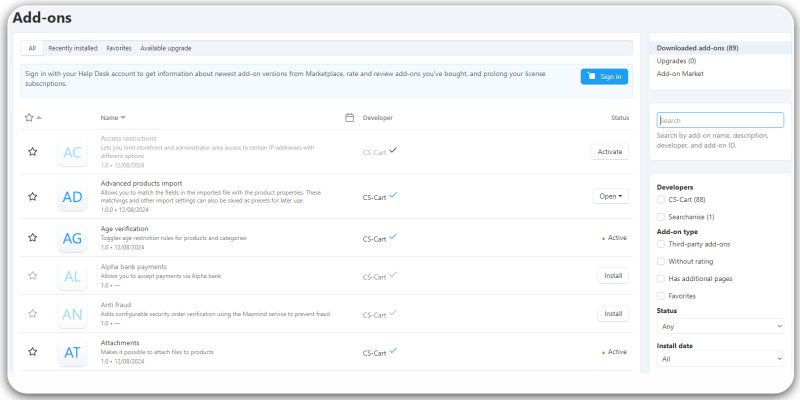Focus the add-on Search input field
This screenshot has width=800, height=400.
click(720, 120)
